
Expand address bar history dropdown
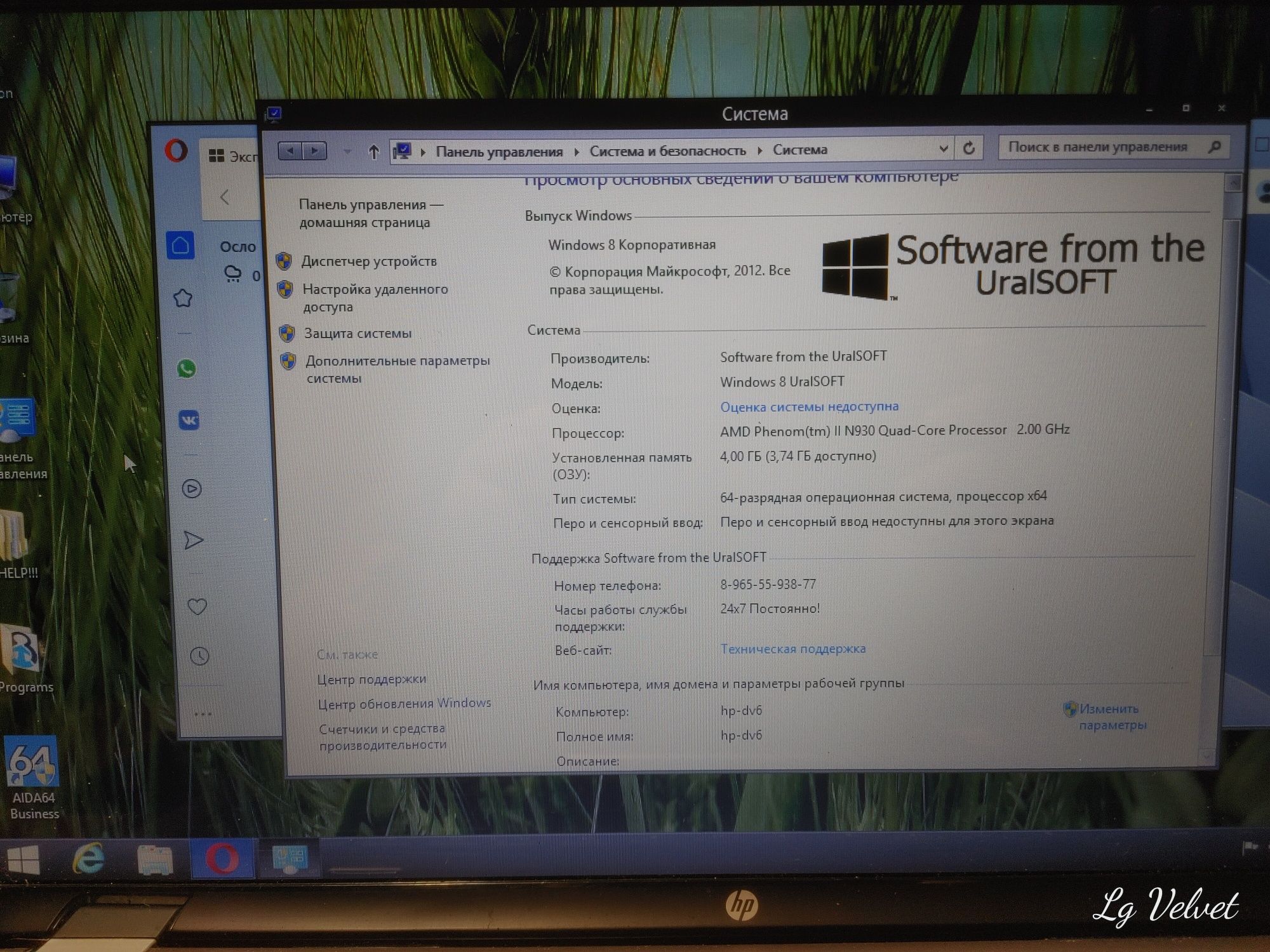click(x=944, y=149)
